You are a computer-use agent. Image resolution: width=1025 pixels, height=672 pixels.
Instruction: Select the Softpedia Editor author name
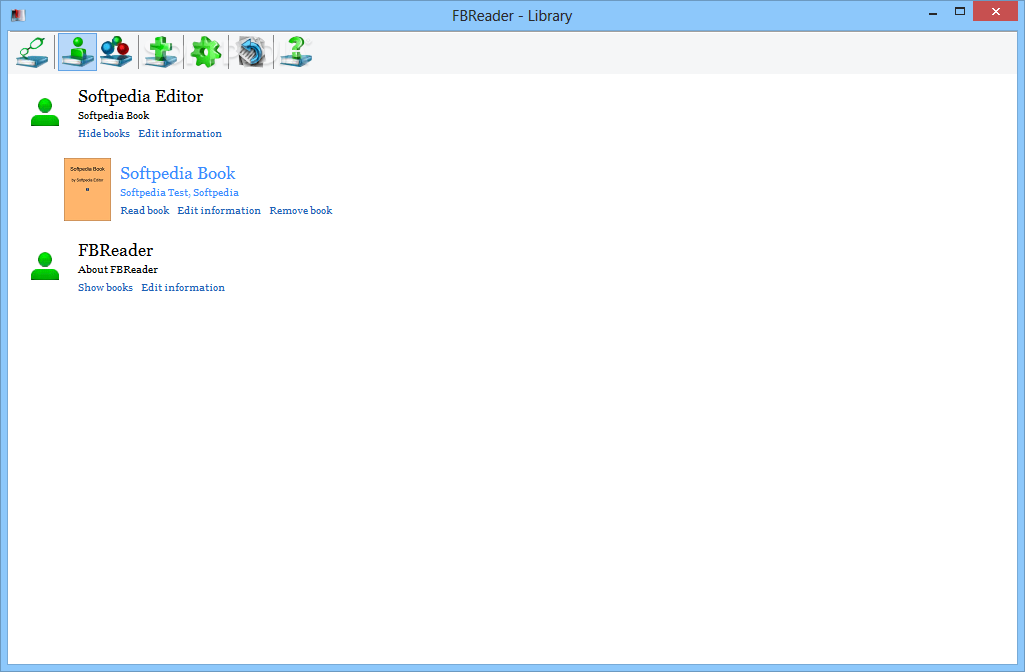(x=141, y=96)
